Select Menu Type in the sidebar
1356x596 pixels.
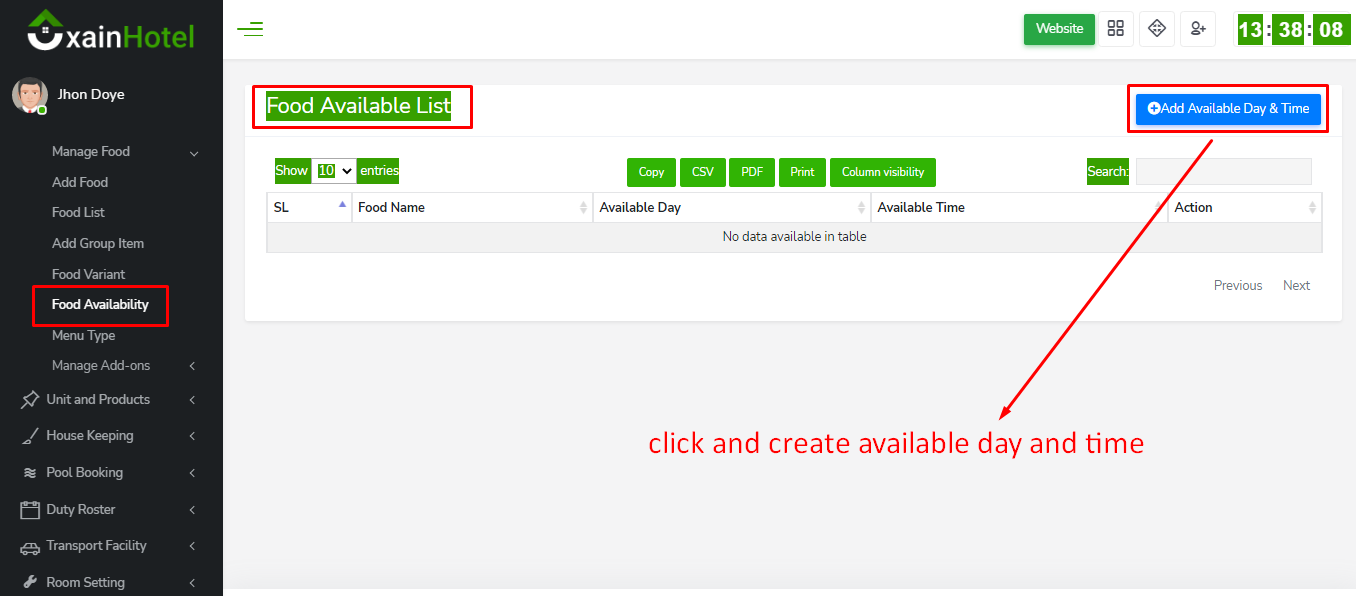pyautogui.click(x=83, y=336)
